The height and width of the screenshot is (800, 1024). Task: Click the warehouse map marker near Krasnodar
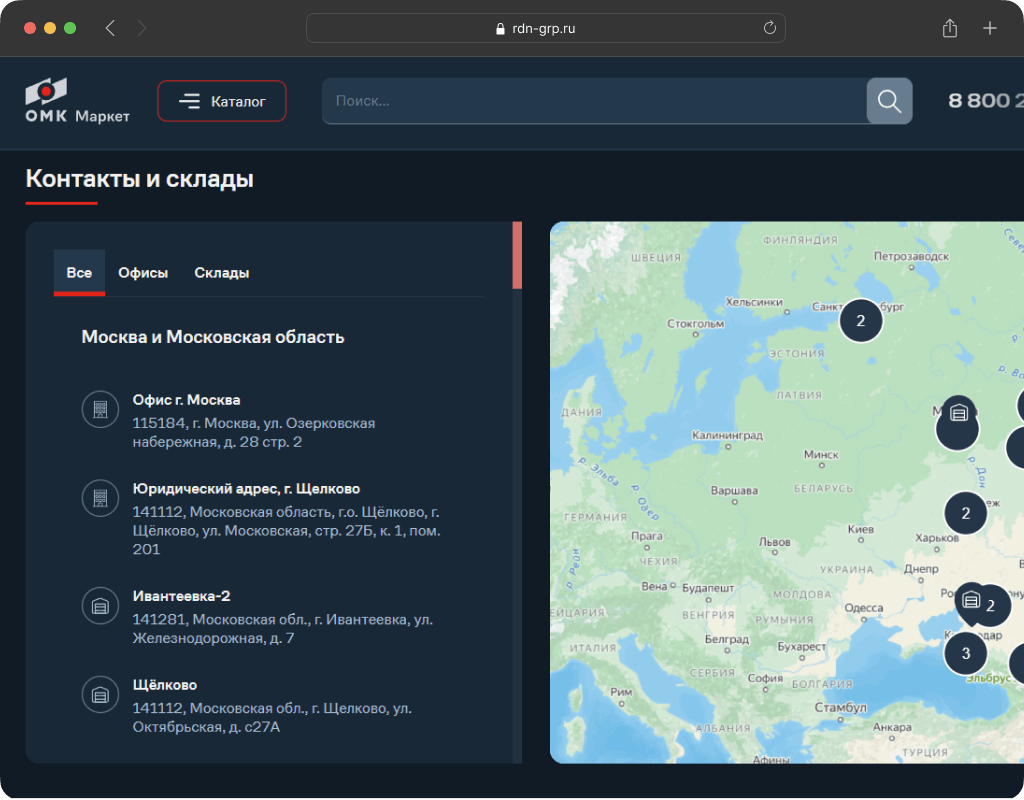970,600
